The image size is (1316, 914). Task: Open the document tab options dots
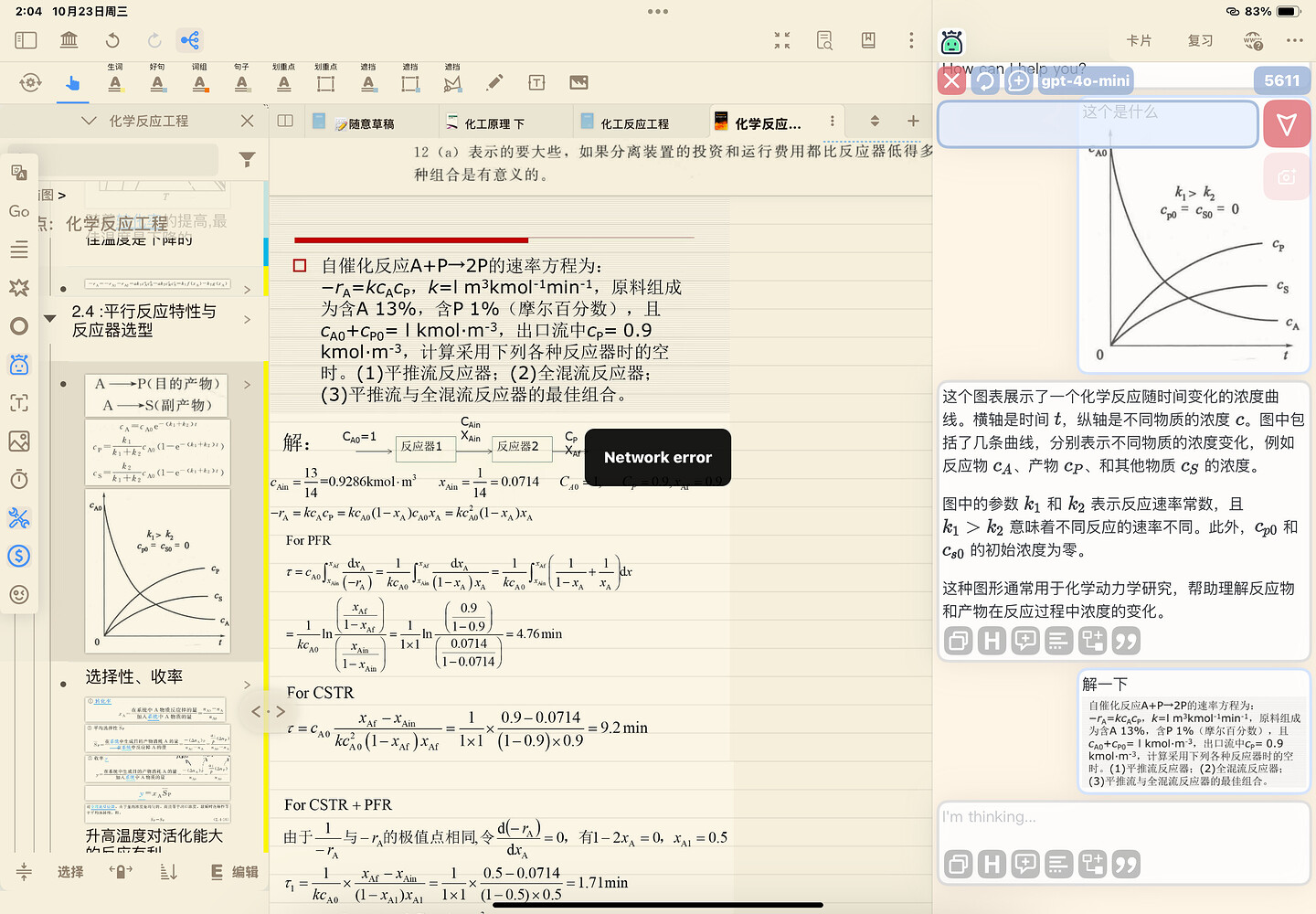click(832, 121)
